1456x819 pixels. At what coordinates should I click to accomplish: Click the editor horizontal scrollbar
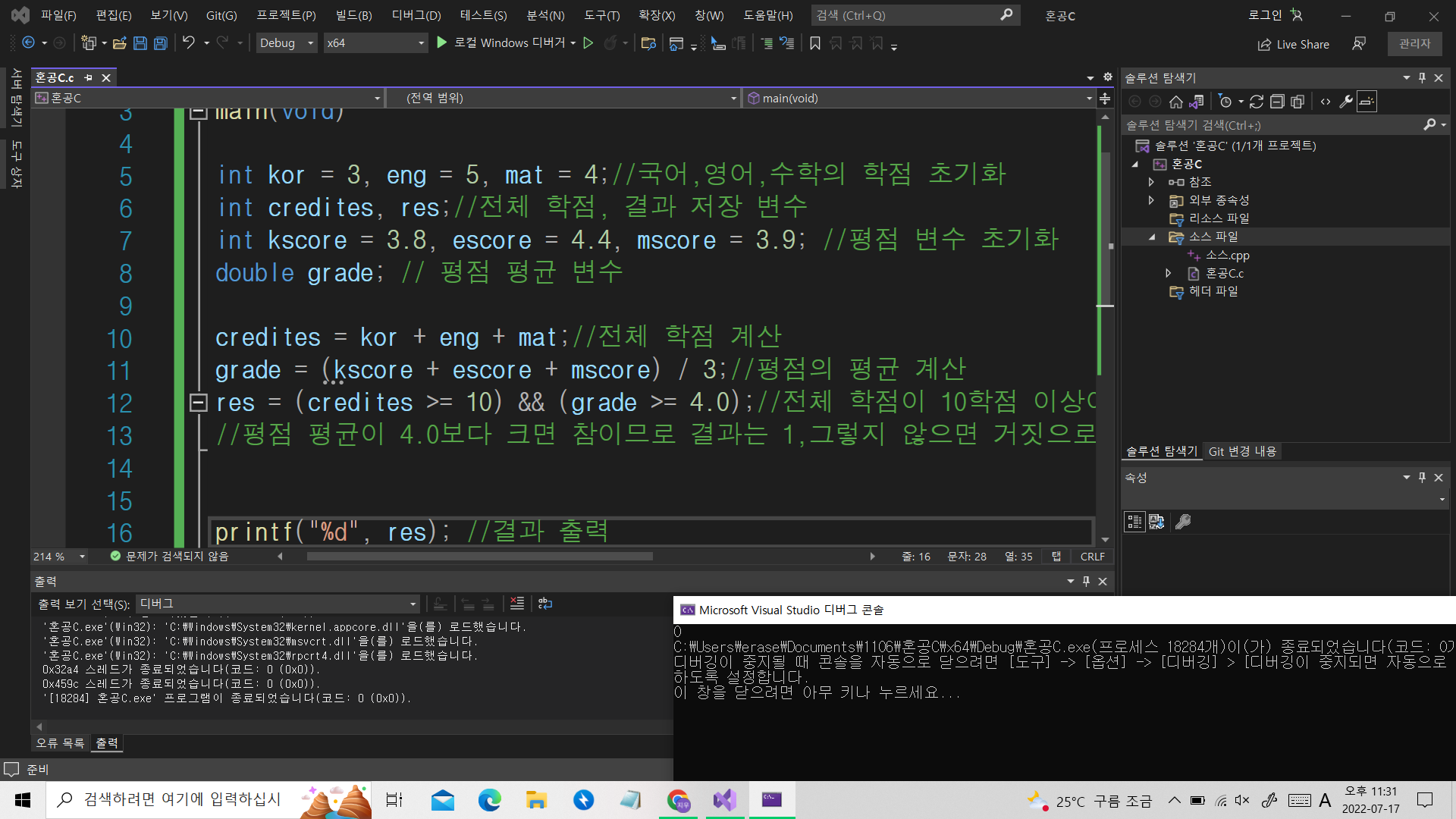point(479,557)
